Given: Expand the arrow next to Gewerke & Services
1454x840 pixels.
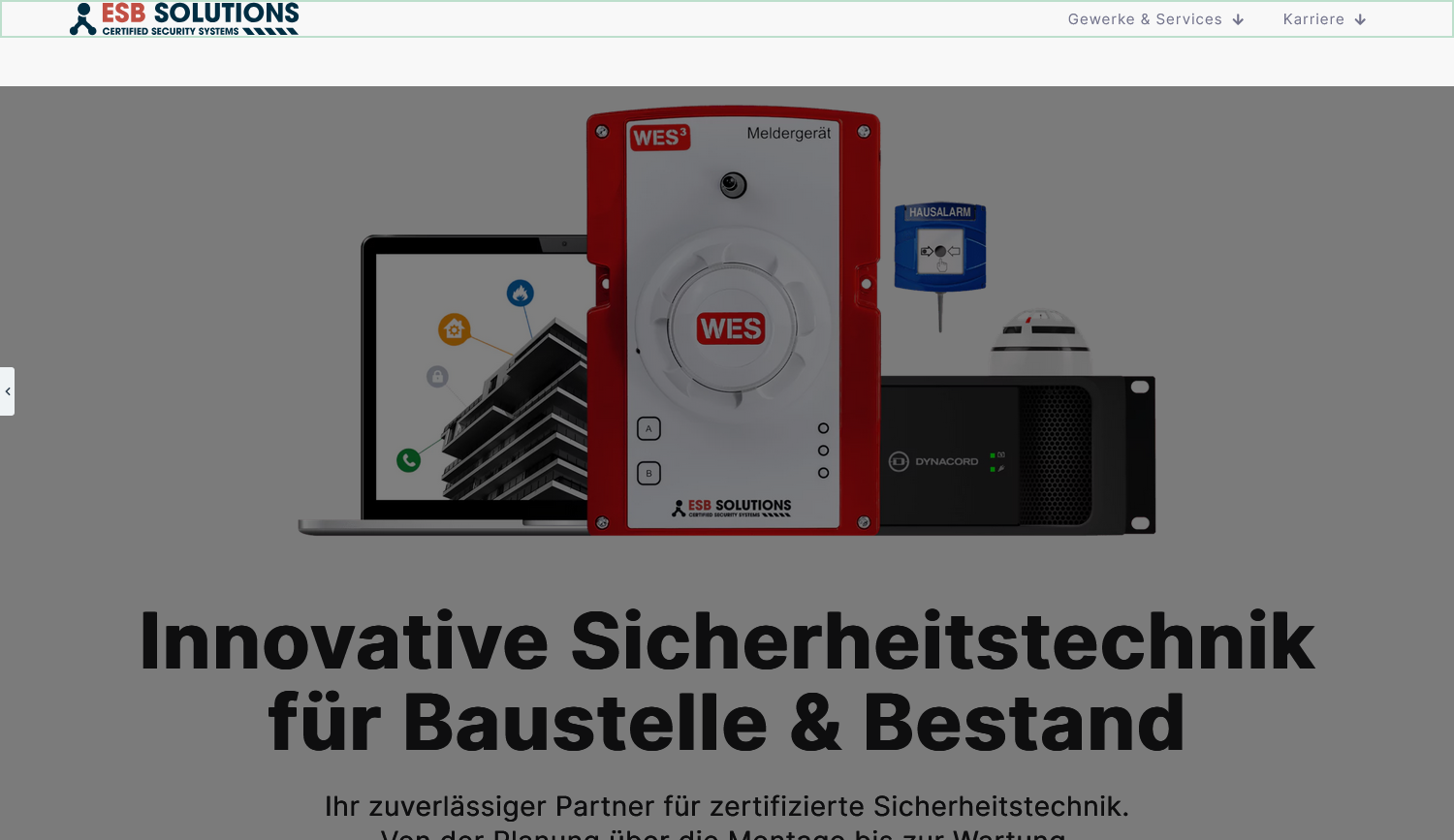Looking at the screenshot, I should click(x=1238, y=19).
